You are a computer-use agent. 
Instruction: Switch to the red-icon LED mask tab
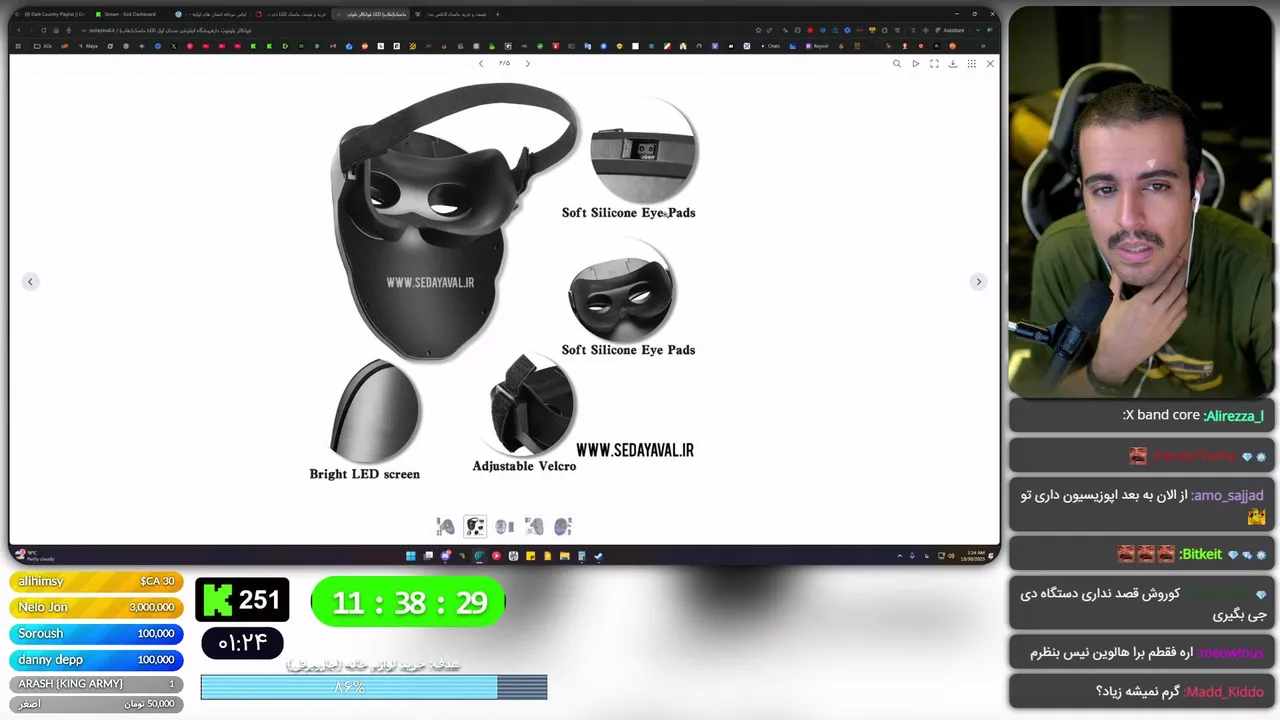[292, 14]
